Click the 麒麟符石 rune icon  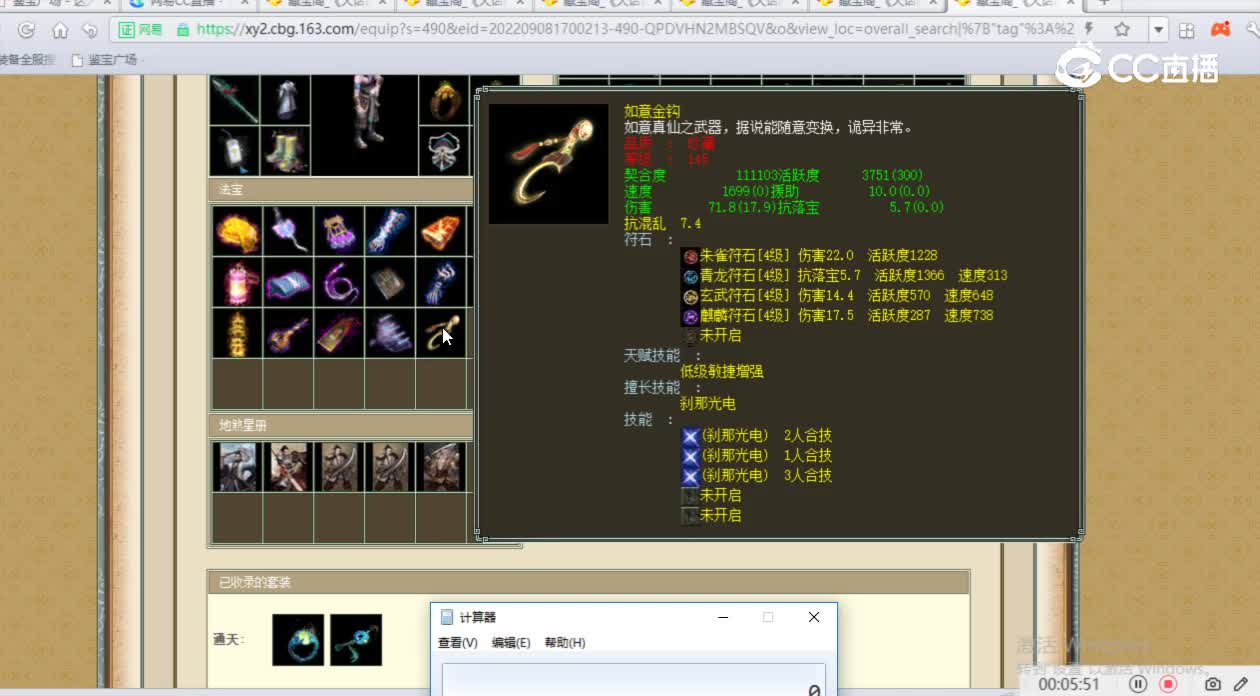click(690, 316)
